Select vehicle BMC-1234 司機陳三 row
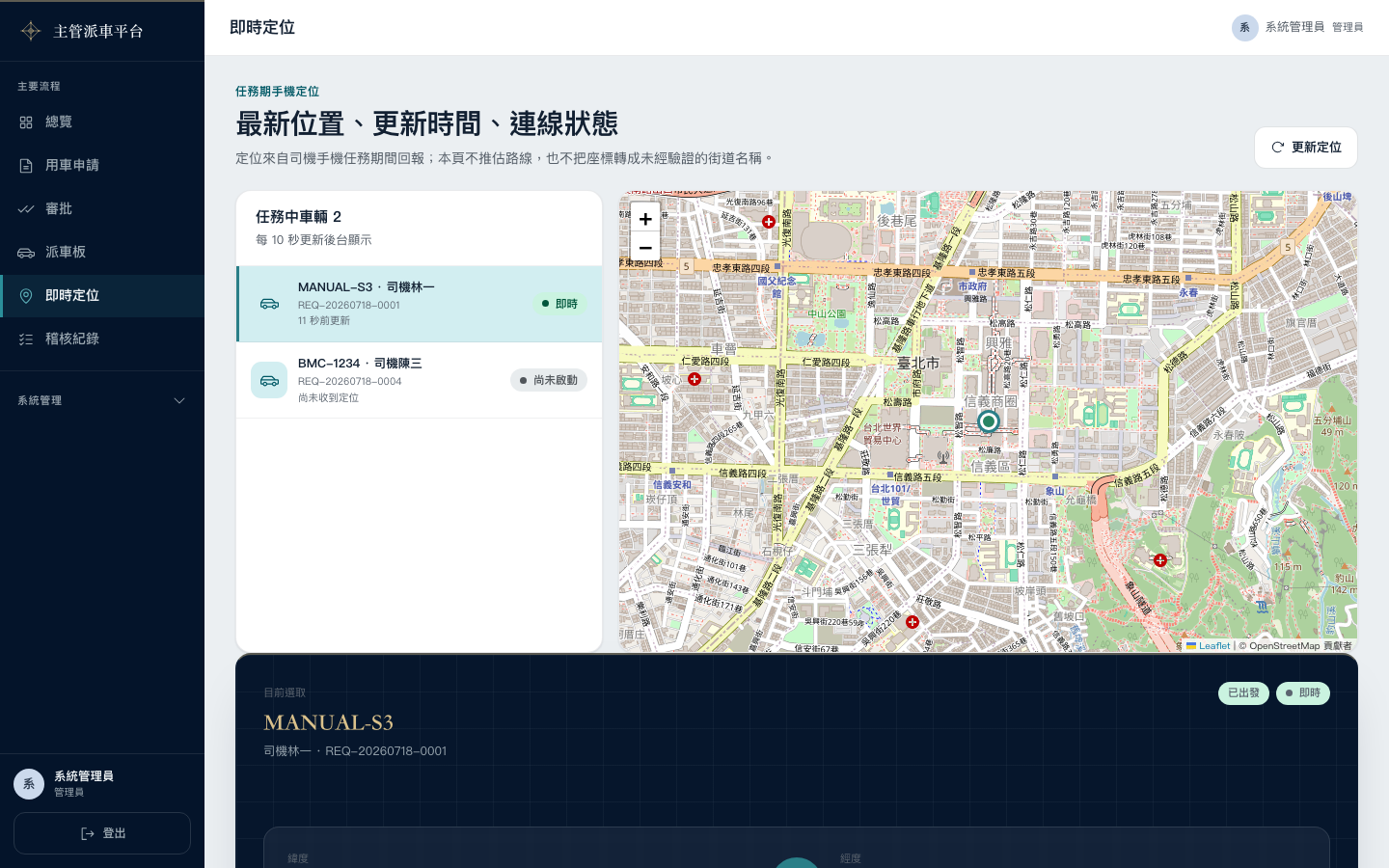This screenshot has height=868, width=1389. [420, 380]
